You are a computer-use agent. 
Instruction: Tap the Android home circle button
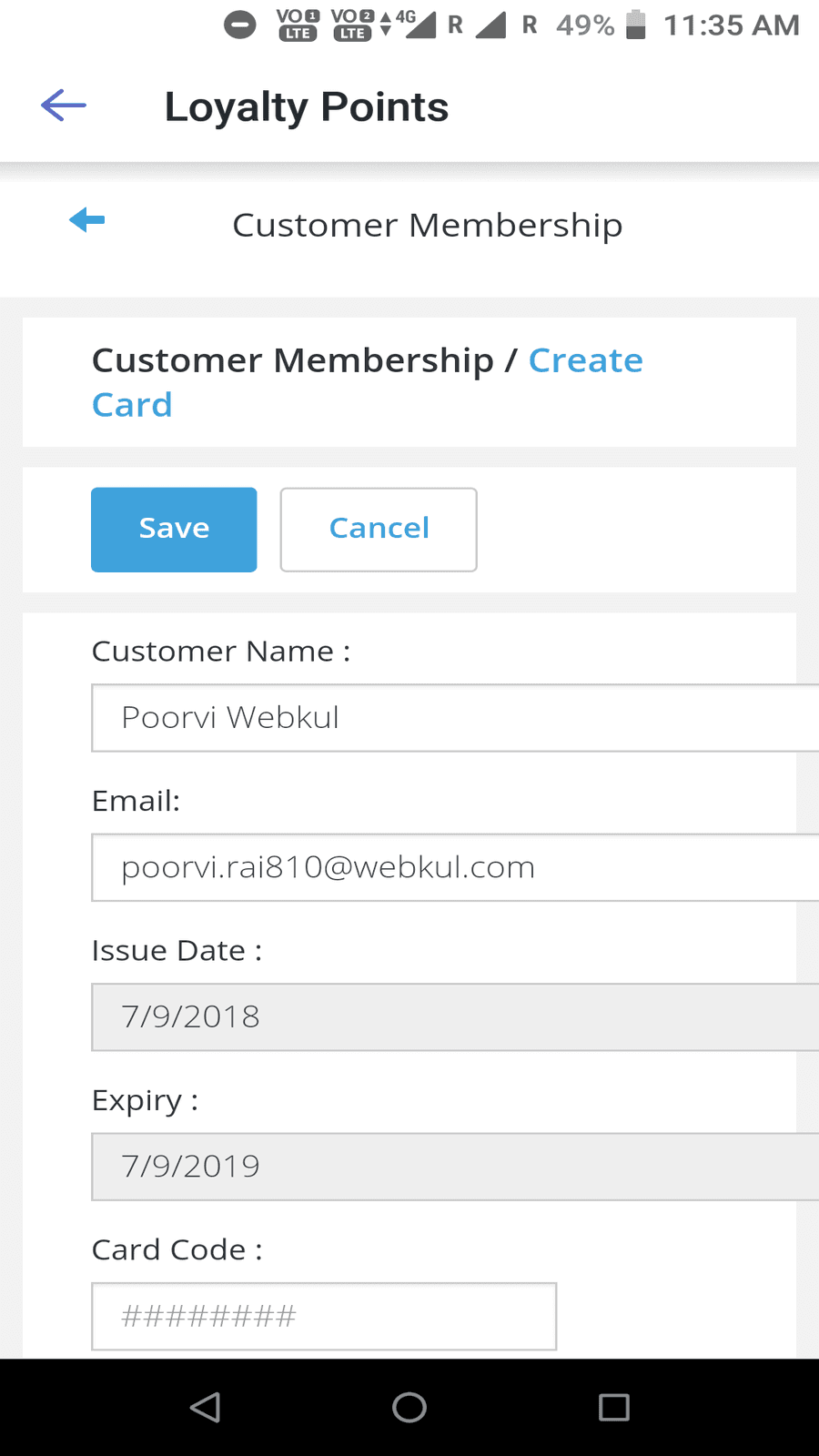click(x=409, y=1407)
